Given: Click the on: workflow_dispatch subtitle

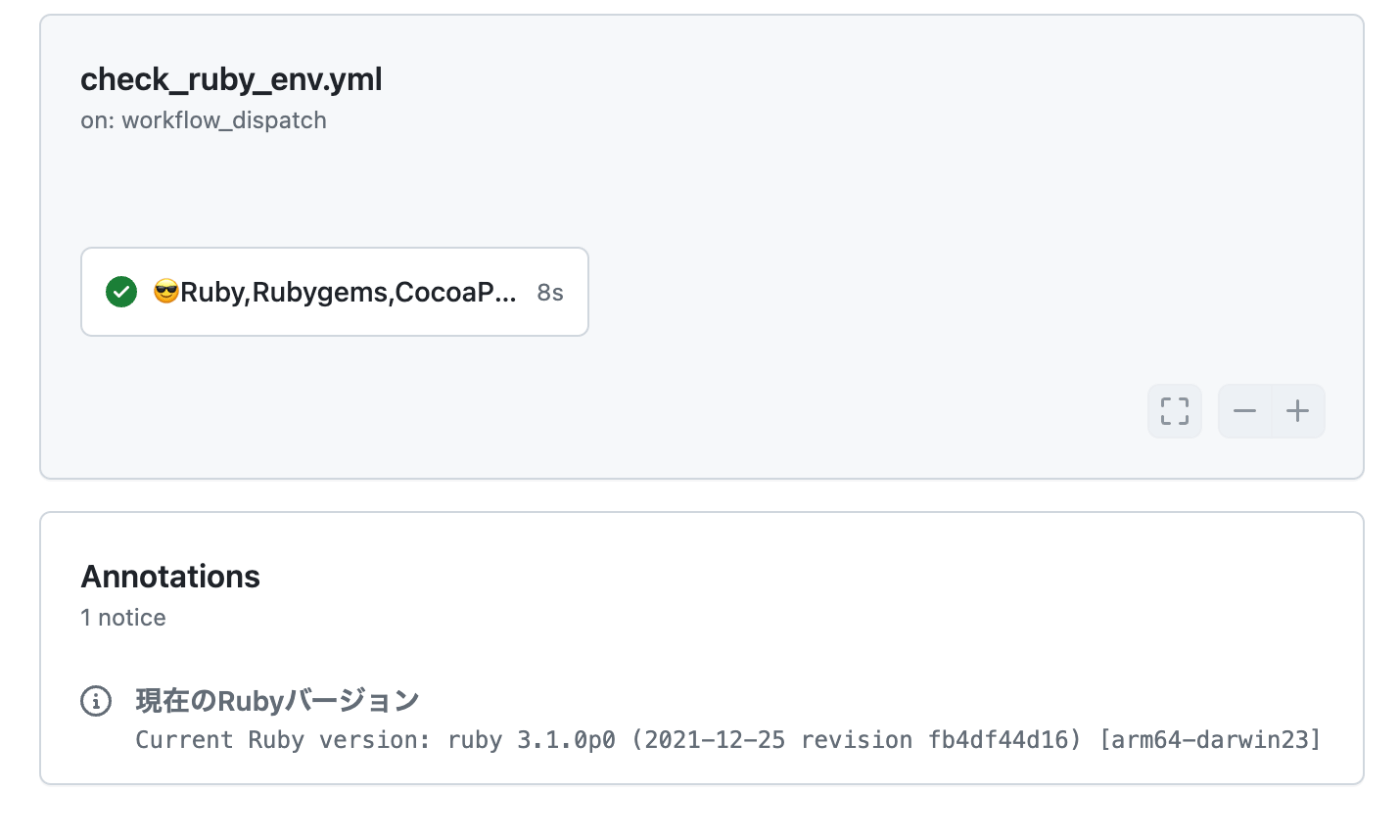Looking at the screenshot, I should point(203,120).
